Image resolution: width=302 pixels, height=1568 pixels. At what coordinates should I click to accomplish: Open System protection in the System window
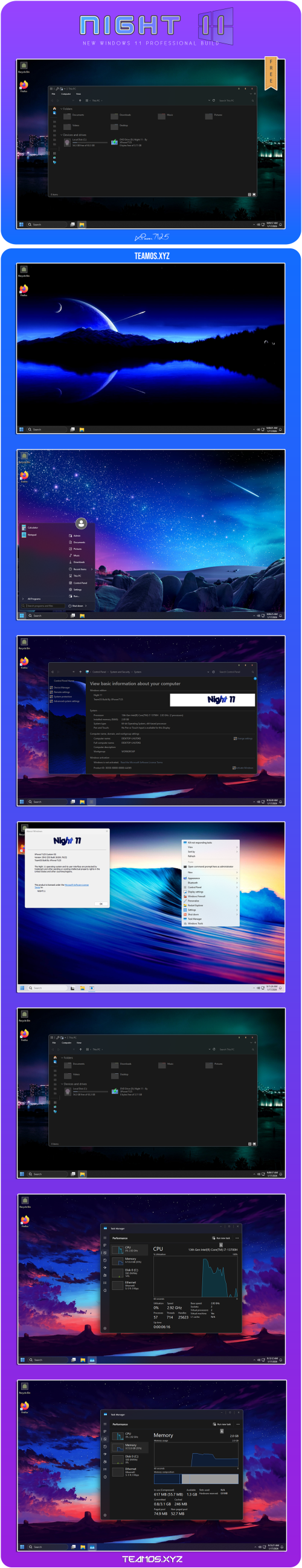62,696
